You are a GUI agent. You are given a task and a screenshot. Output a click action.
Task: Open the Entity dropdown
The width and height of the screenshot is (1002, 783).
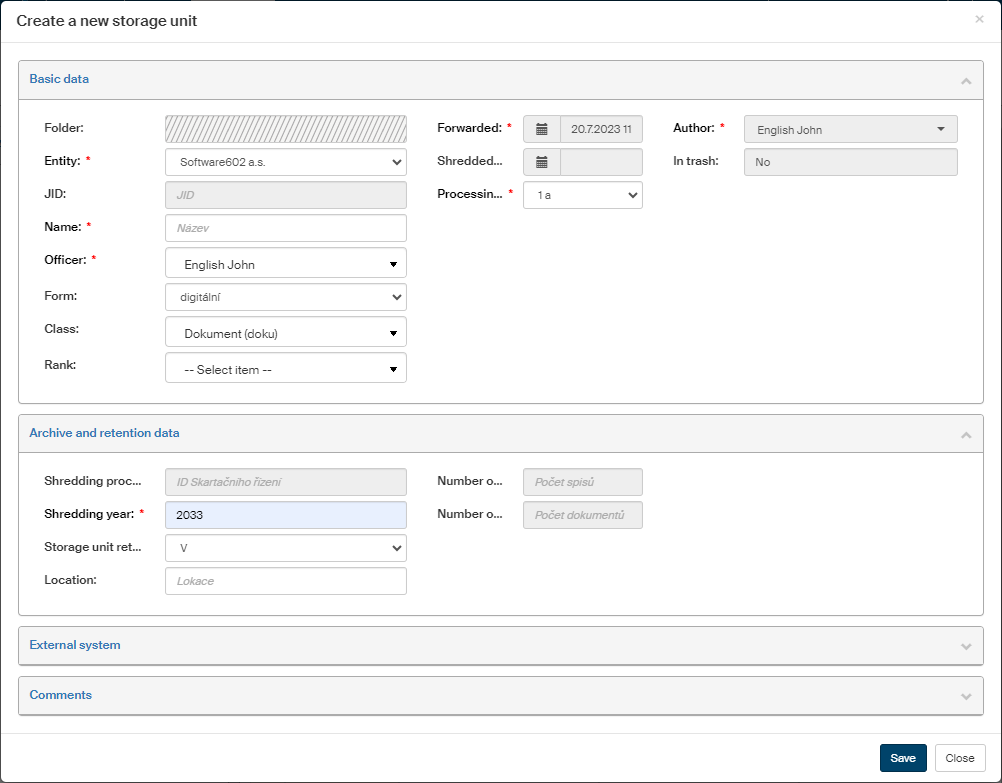tap(285, 162)
